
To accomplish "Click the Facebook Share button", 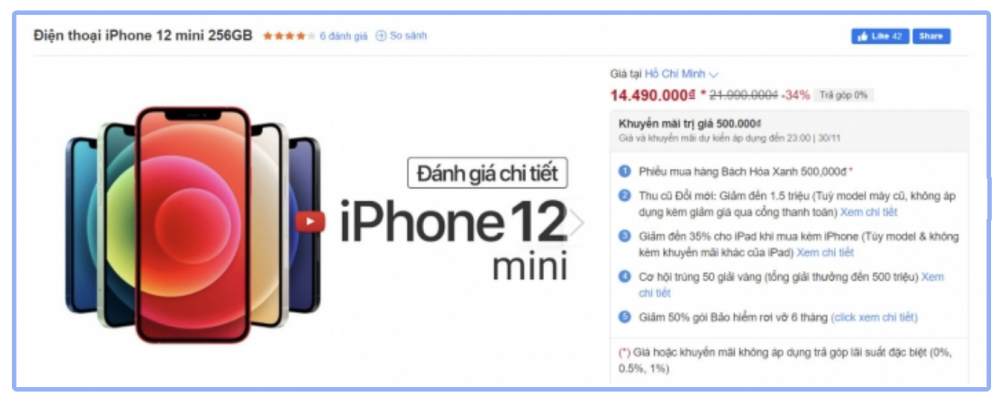I will [x=931, y=36].
